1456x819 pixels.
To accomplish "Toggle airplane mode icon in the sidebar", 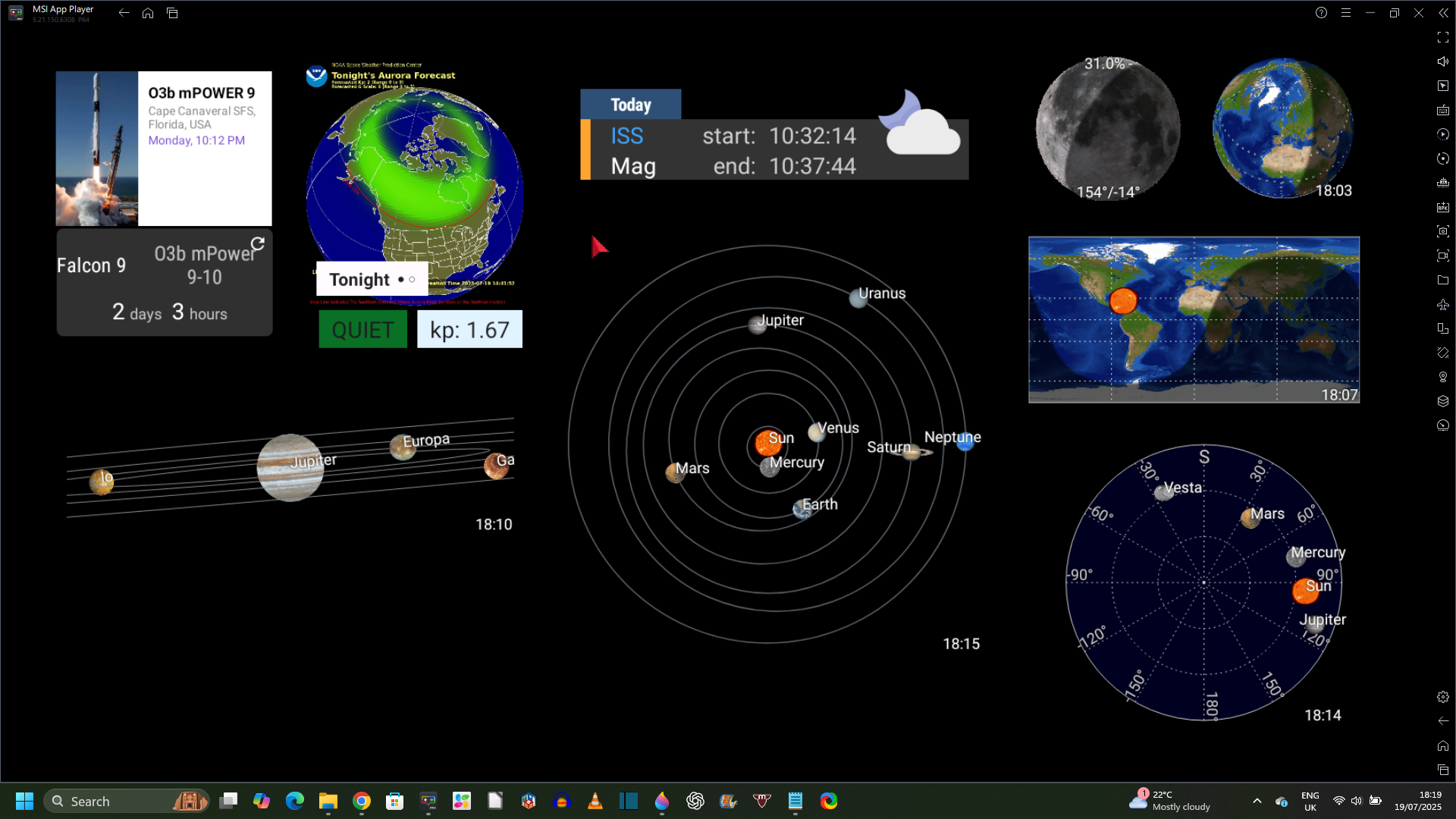I will pos(1443,304).
